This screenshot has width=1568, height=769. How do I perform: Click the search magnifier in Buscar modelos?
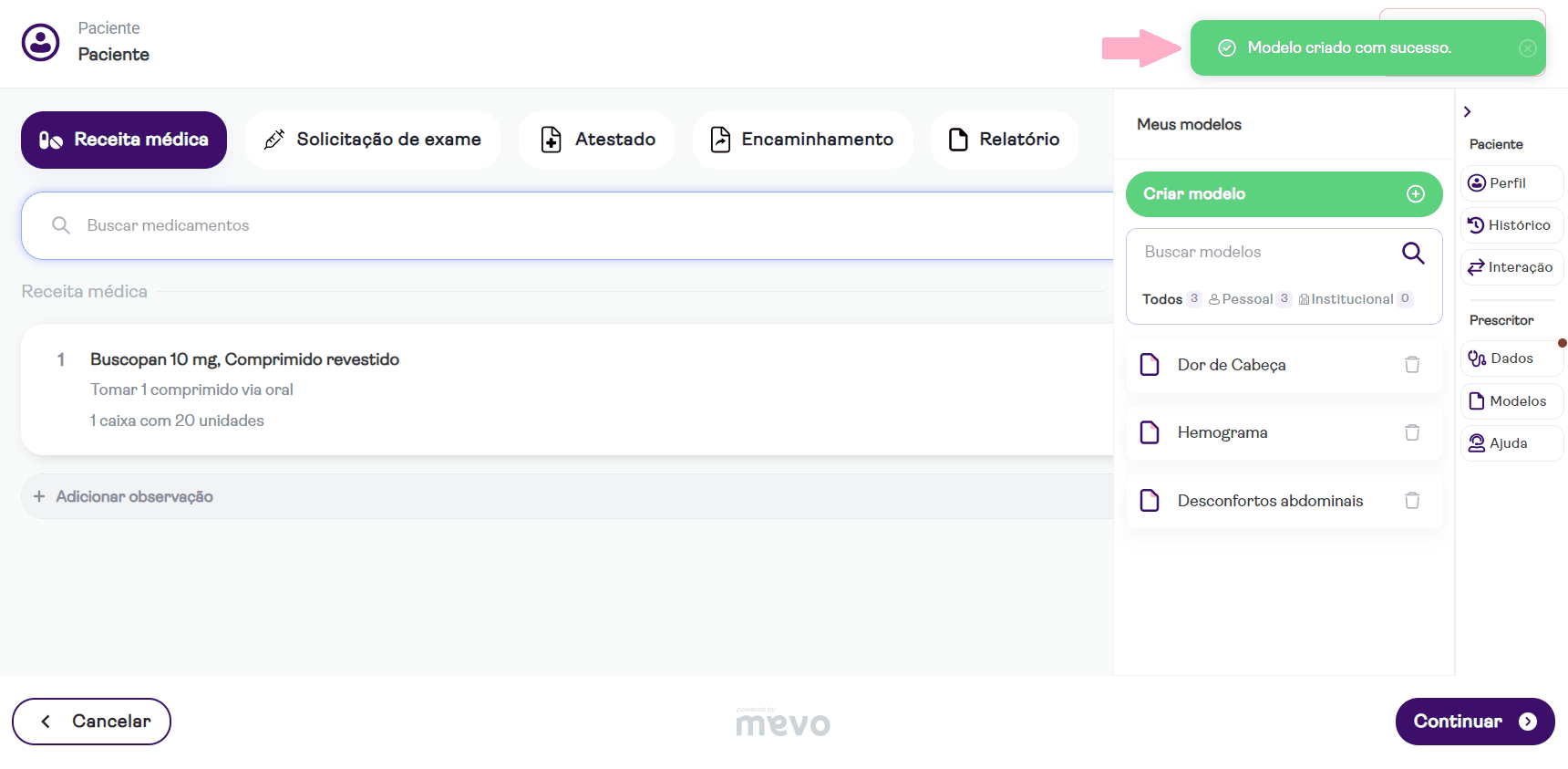point(1412,253)
